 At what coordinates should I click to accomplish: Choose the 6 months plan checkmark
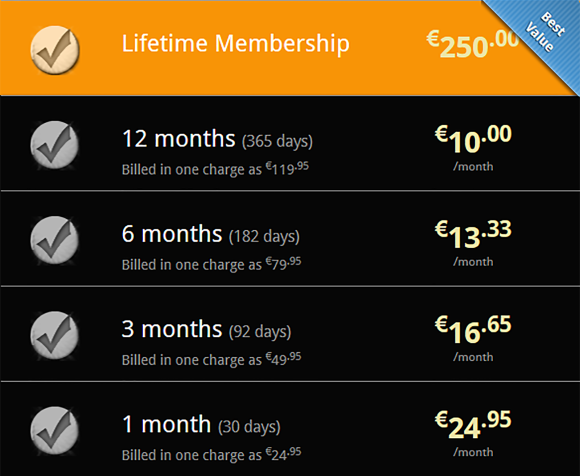coord(55,240)
